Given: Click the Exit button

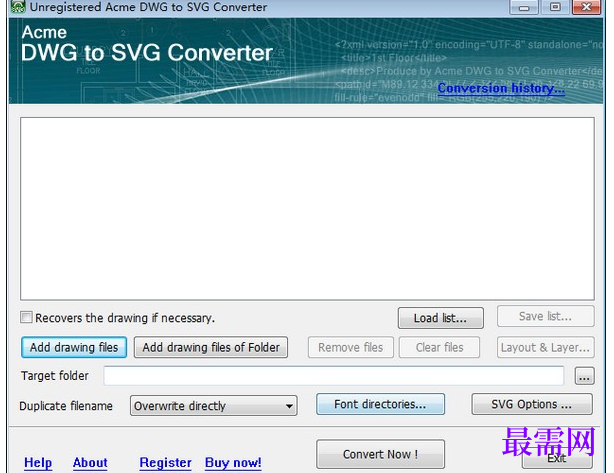Looking at the screenshot, I should [x=557, y=459].
